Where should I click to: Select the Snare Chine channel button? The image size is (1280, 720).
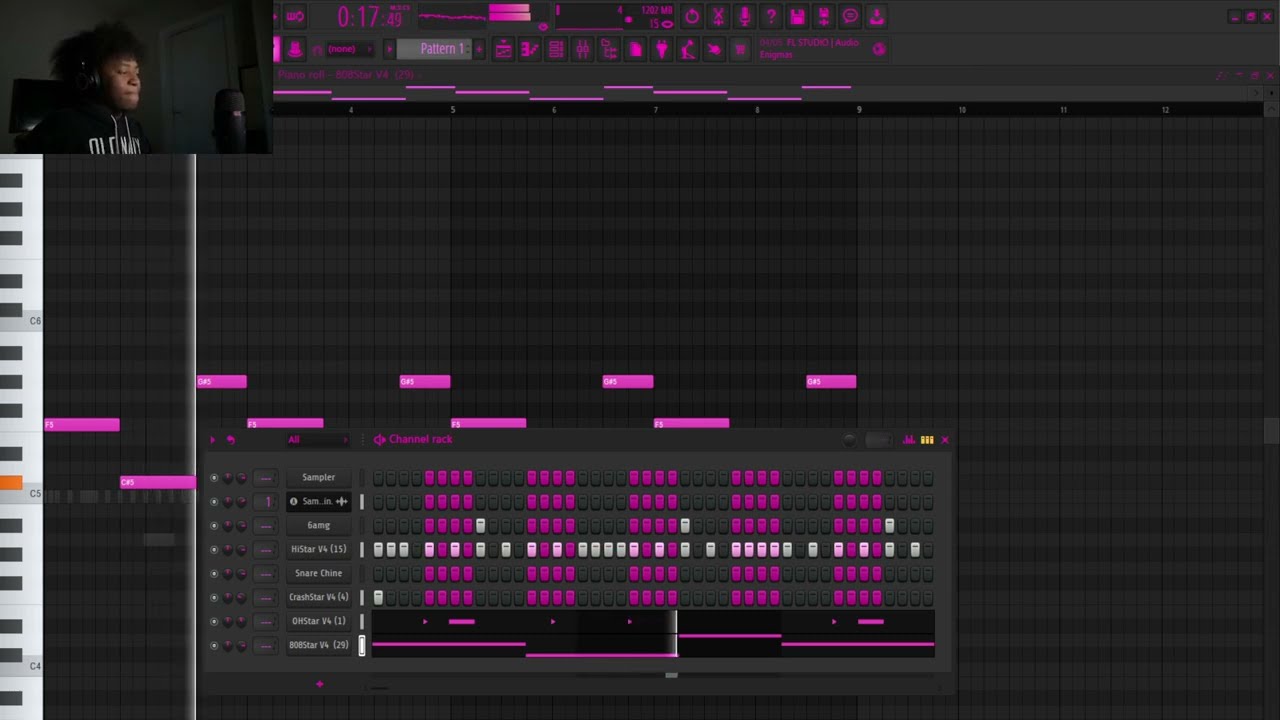pyautogui.click(x=319, y=574)
